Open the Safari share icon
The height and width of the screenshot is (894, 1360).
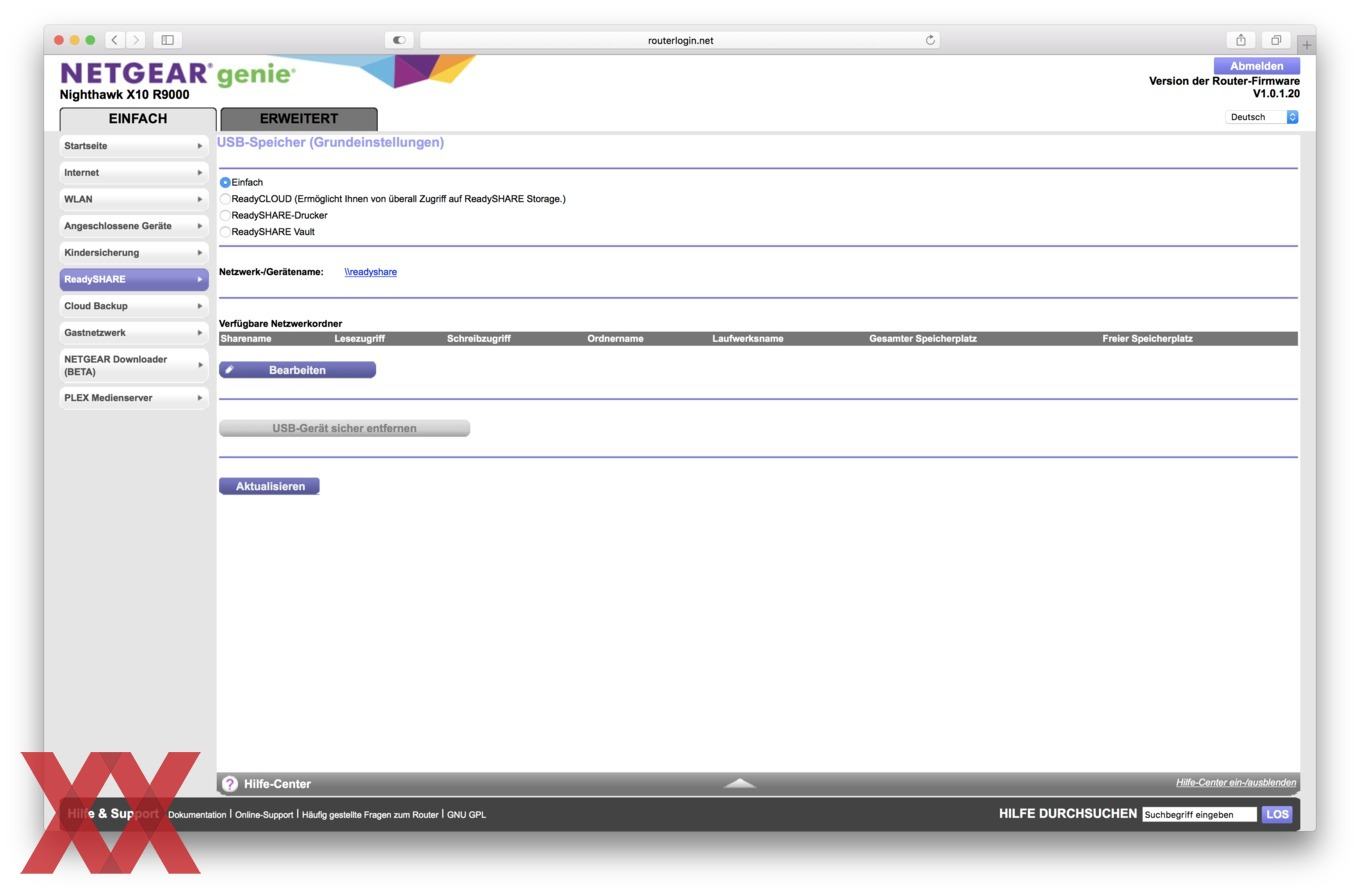pyautogui.click(x=1241, y=40)
